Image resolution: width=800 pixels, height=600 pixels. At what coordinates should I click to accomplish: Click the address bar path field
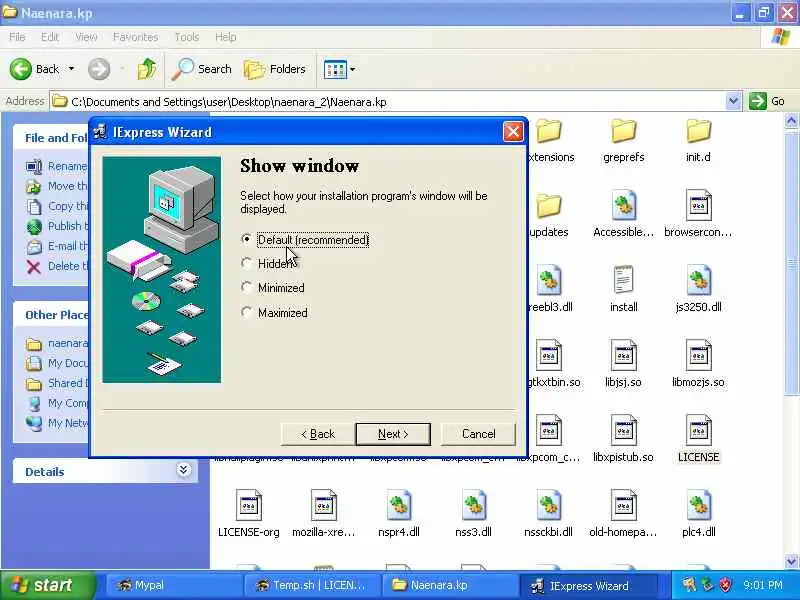point(388,102)
